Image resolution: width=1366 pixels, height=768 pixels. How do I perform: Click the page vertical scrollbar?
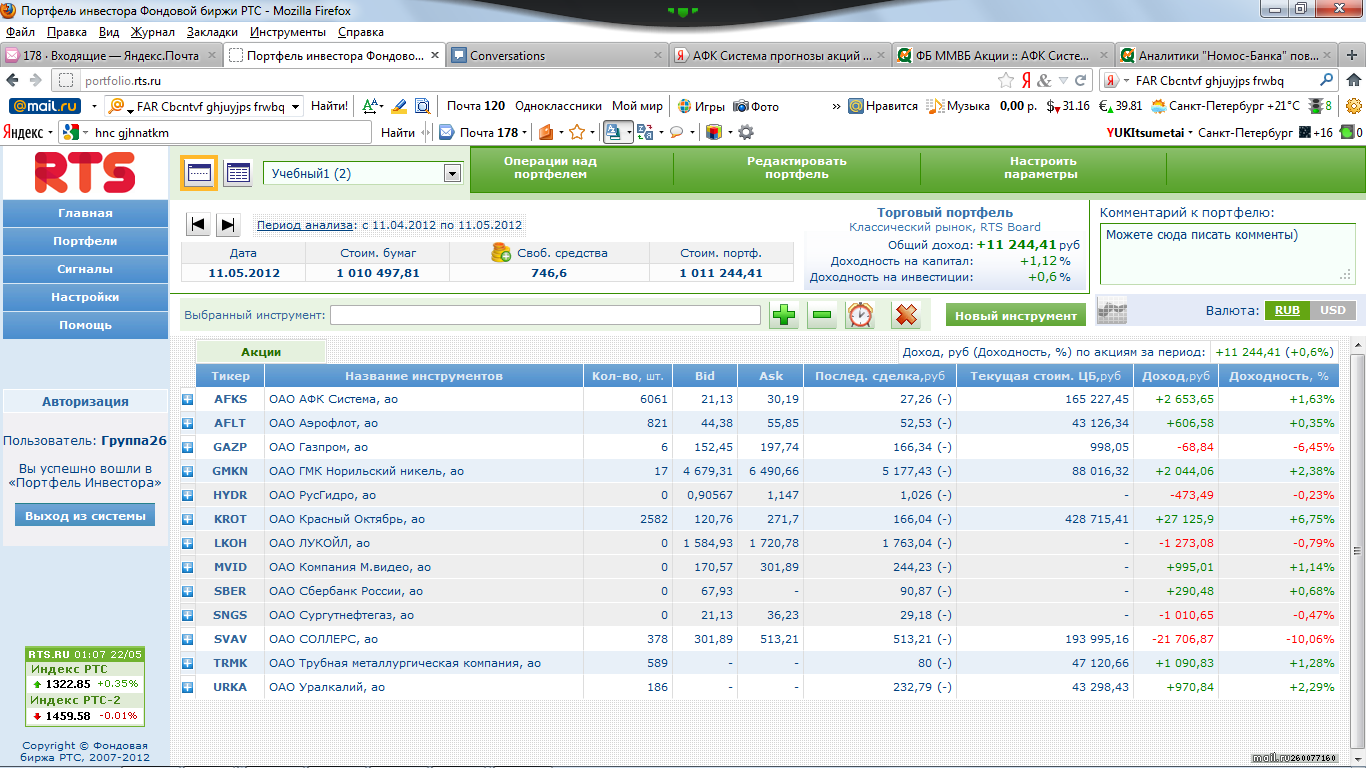coord(1357,550)
